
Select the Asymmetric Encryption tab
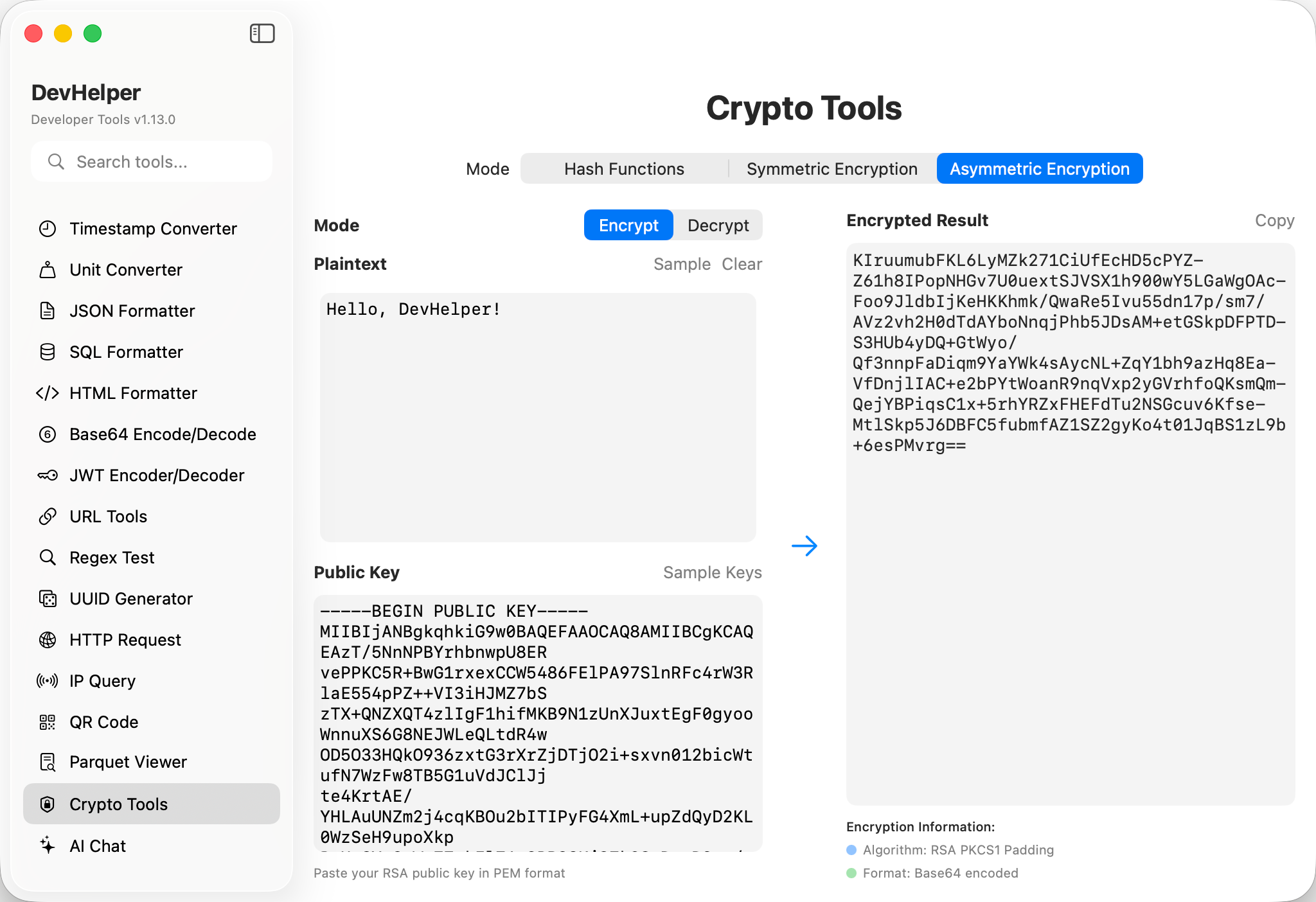click(x=1039, y=169)
